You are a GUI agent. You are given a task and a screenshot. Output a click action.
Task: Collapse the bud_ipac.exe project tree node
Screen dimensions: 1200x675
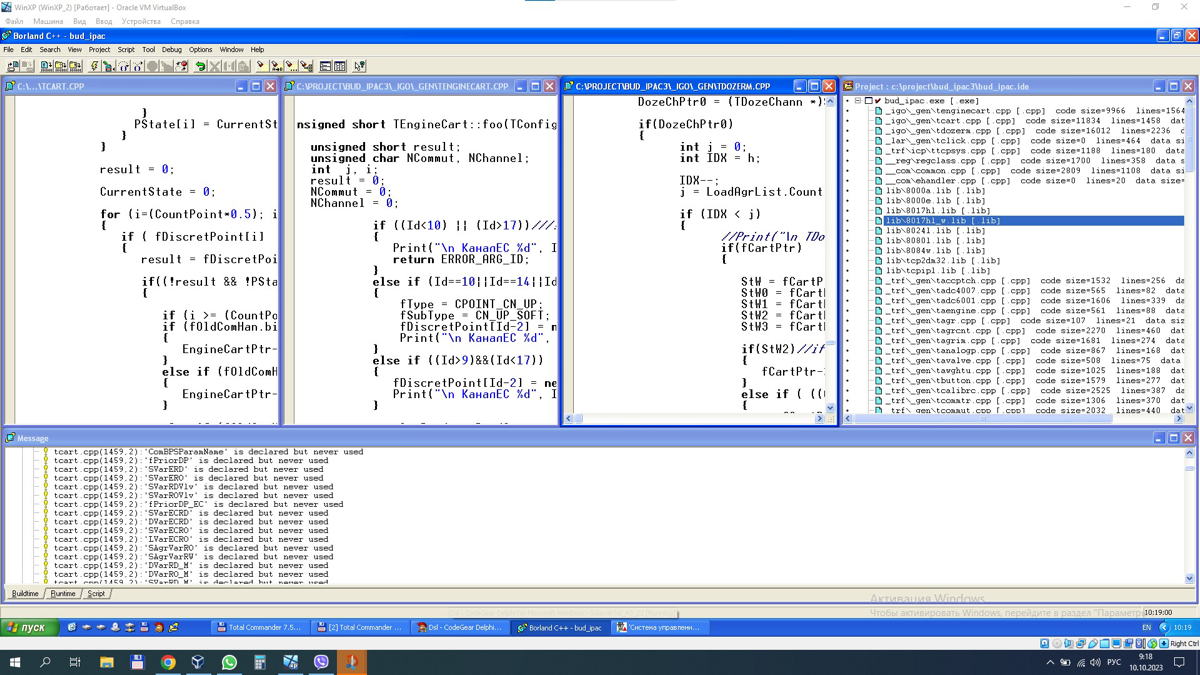(857, 101)
